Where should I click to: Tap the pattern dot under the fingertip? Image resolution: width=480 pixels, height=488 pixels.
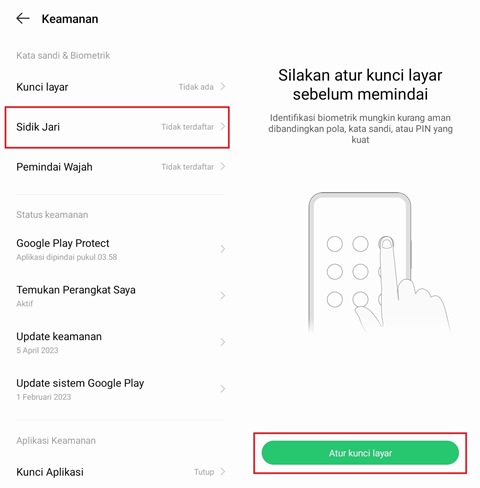click(x=386, y=244)
